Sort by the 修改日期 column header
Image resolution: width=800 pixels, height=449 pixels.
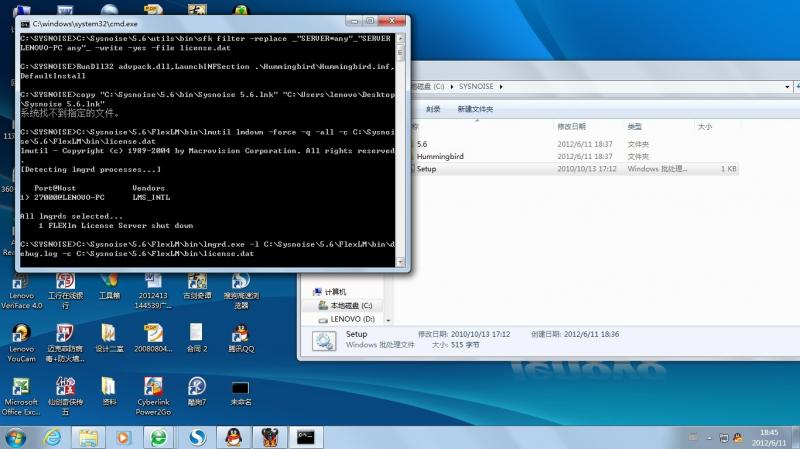click(x=571, y=127)
